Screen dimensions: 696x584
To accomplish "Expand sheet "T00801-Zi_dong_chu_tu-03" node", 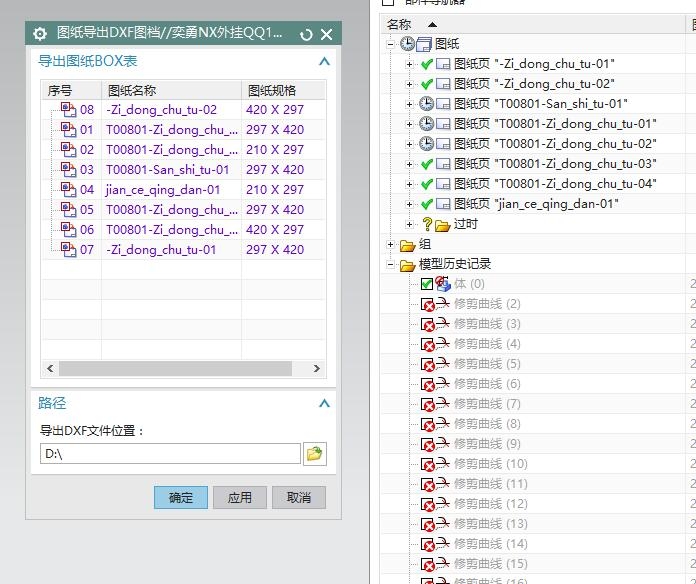I will [409, 164].
